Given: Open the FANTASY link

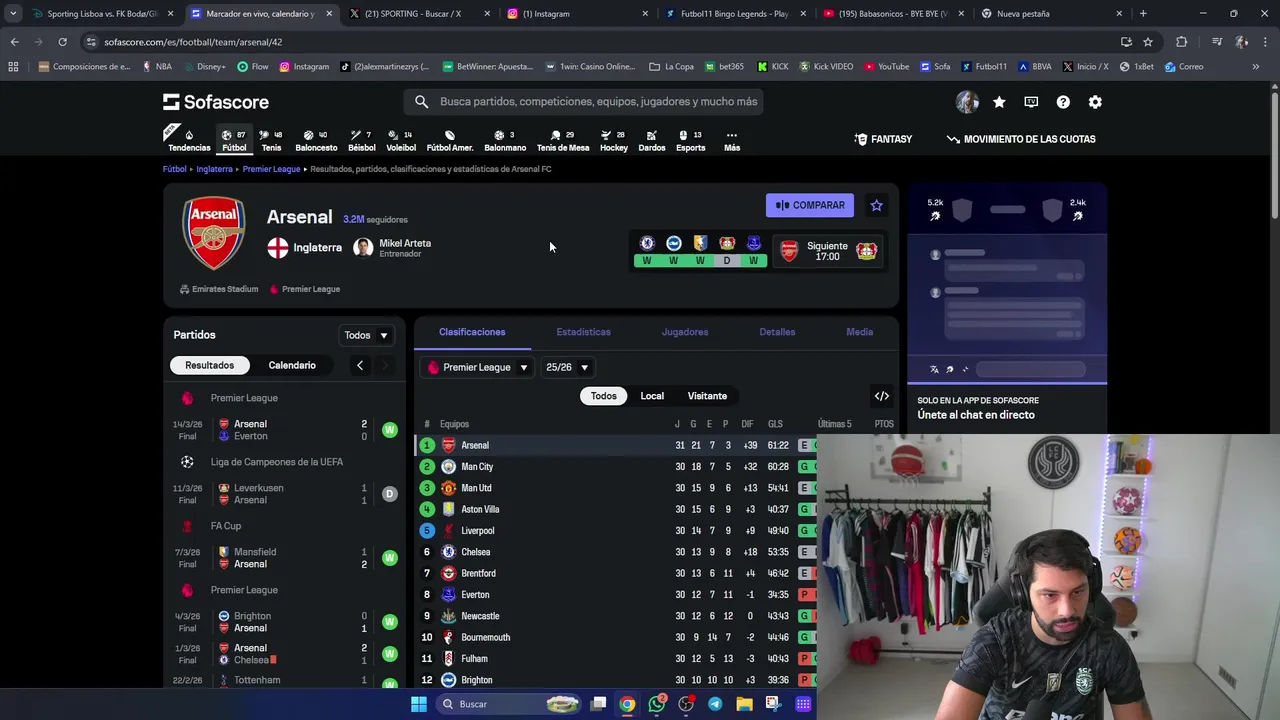Looking at the screenshot, I should pos(883,139).
